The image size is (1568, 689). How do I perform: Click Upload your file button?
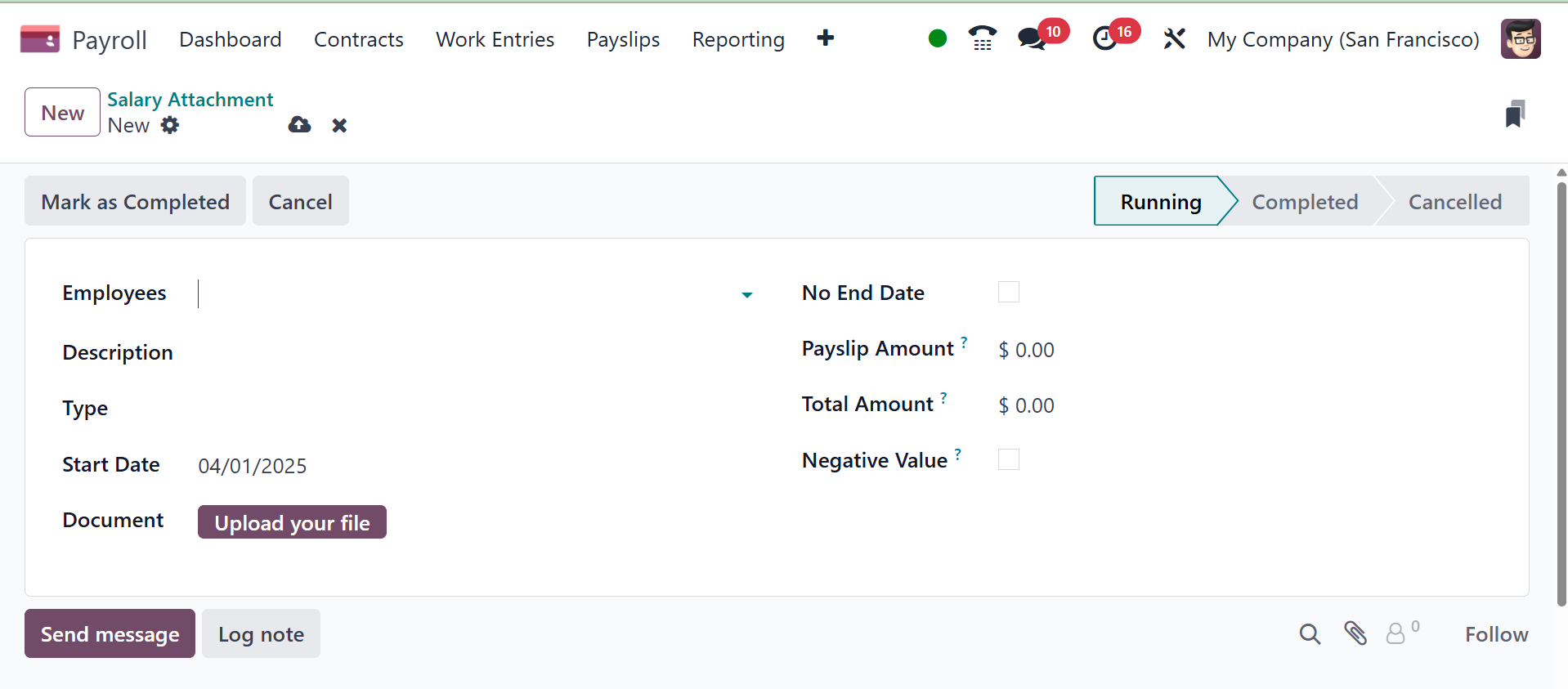[292, 523]
